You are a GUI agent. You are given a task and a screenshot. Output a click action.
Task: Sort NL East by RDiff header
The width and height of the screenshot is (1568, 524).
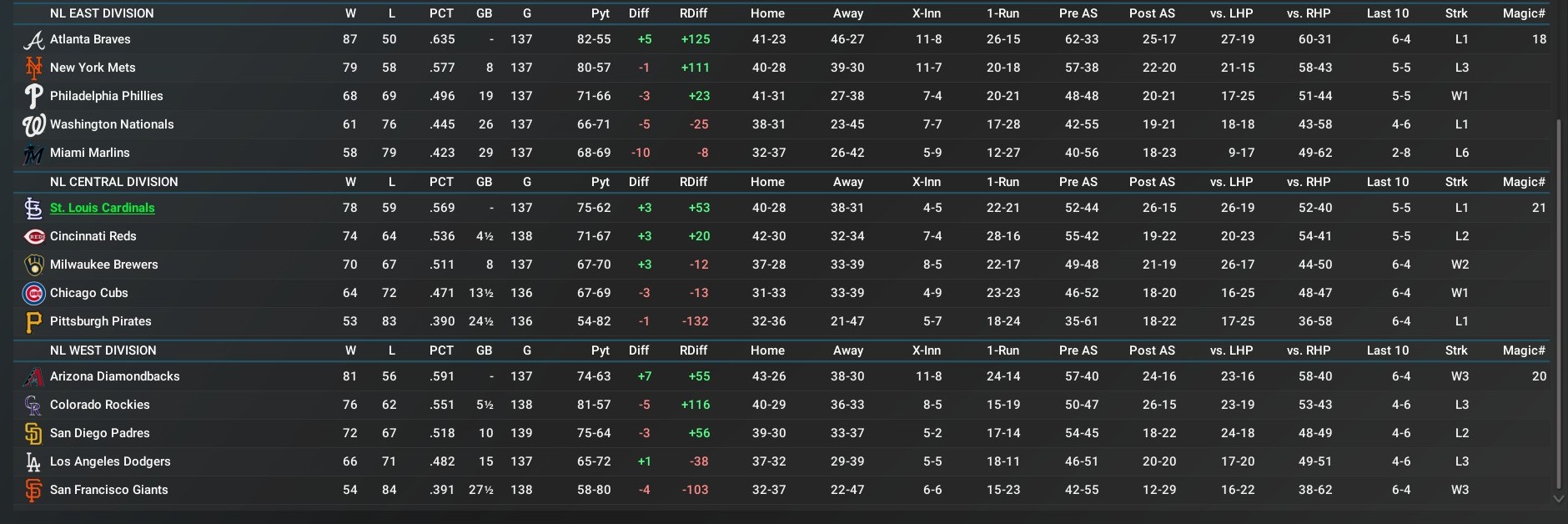click(x=693, y=13)
